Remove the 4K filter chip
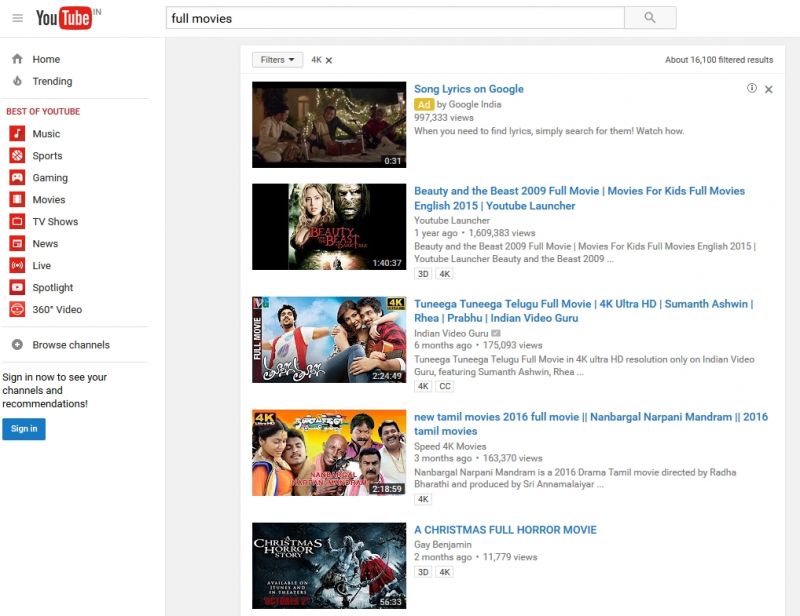Screen dimensions: 800x616 329,60
